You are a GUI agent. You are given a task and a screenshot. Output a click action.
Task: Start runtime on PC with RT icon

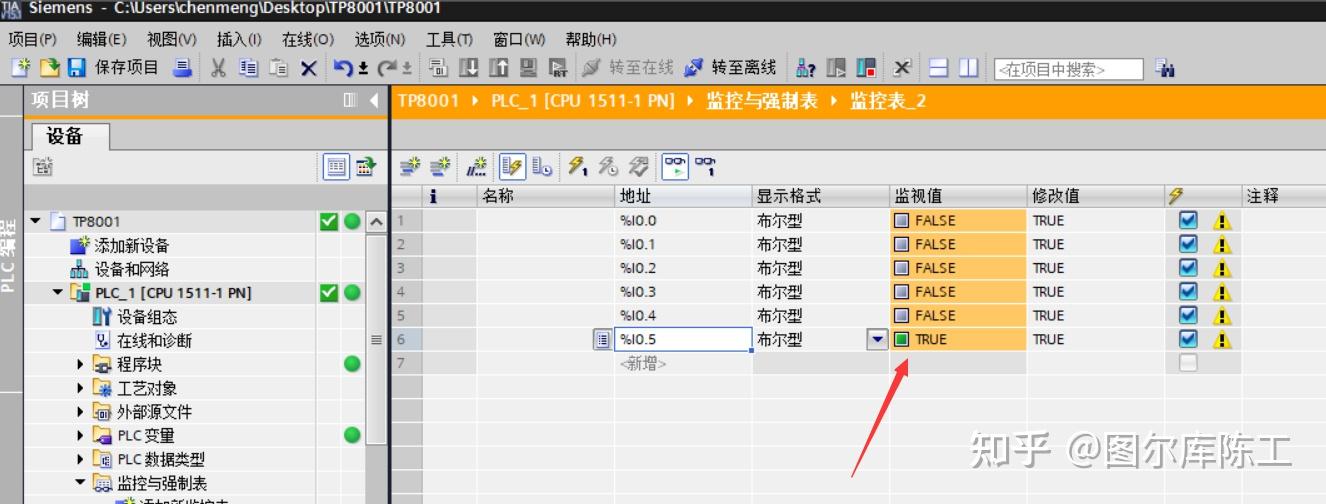[x=557, y=68]
